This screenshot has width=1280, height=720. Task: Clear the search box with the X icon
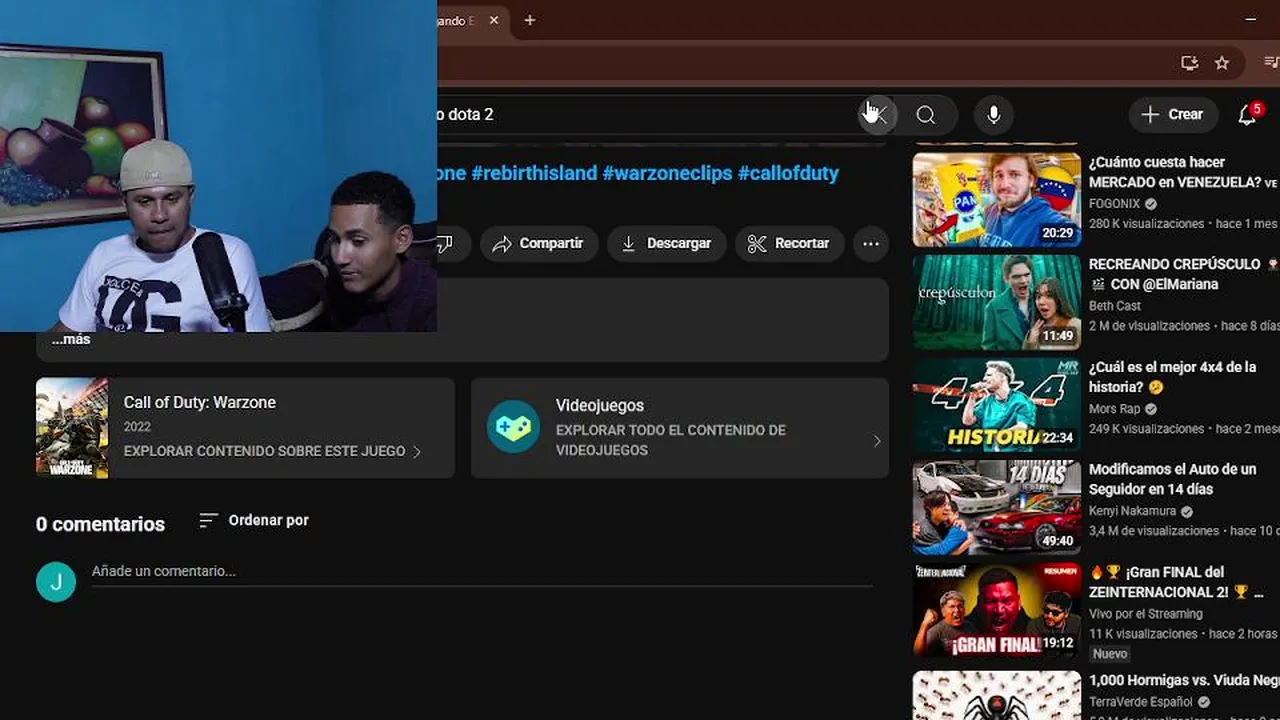(877, 115)
